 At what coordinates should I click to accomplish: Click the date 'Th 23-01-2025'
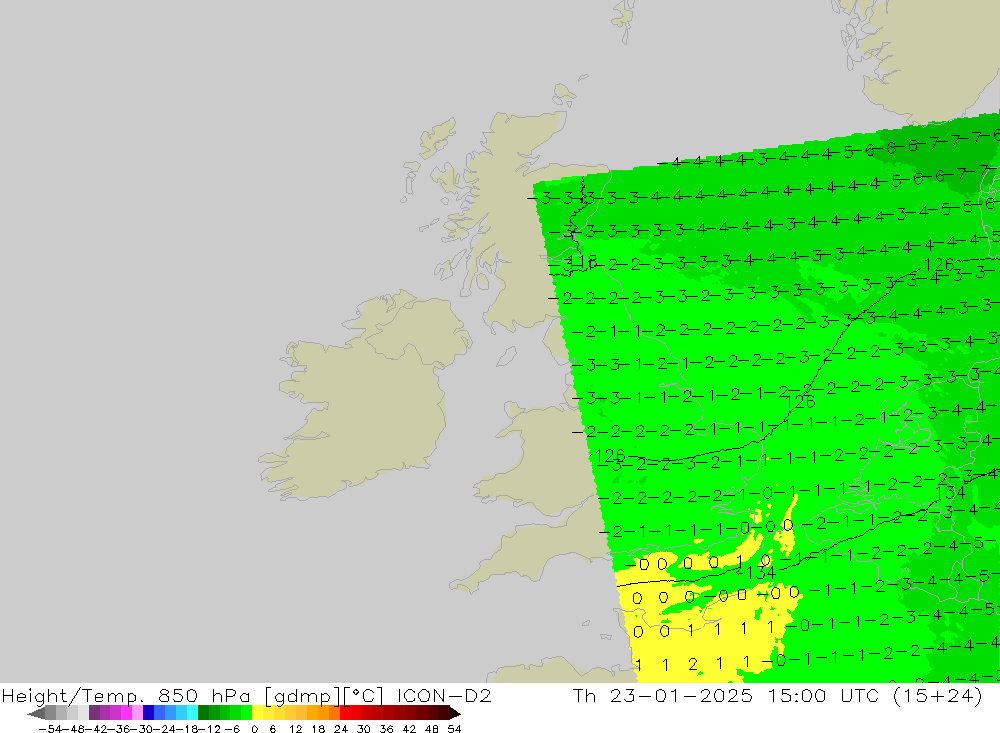[x=663, y=695]
